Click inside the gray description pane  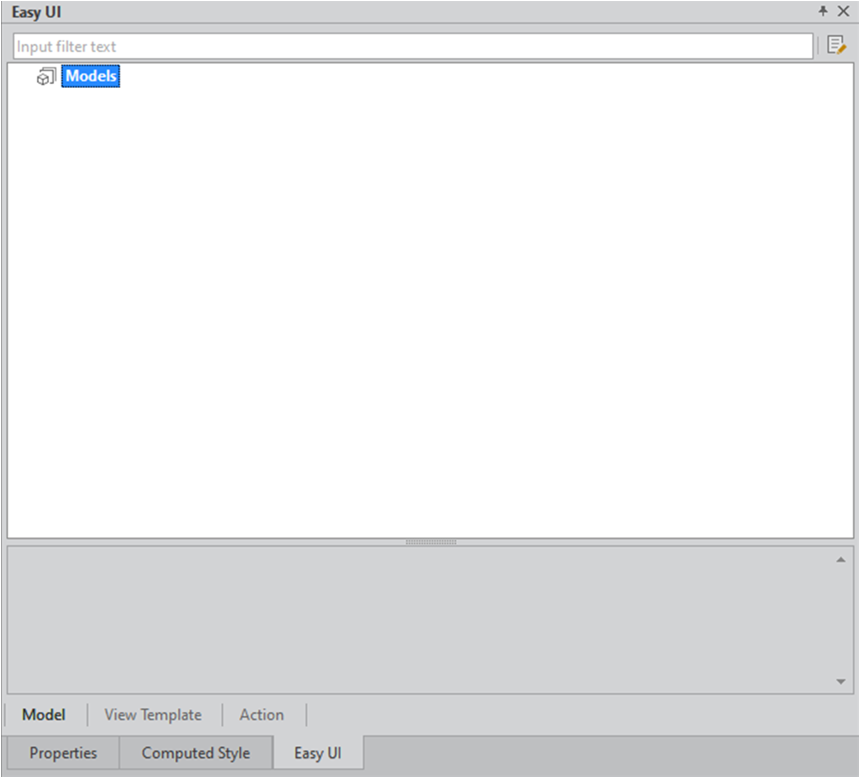[420, 620]
